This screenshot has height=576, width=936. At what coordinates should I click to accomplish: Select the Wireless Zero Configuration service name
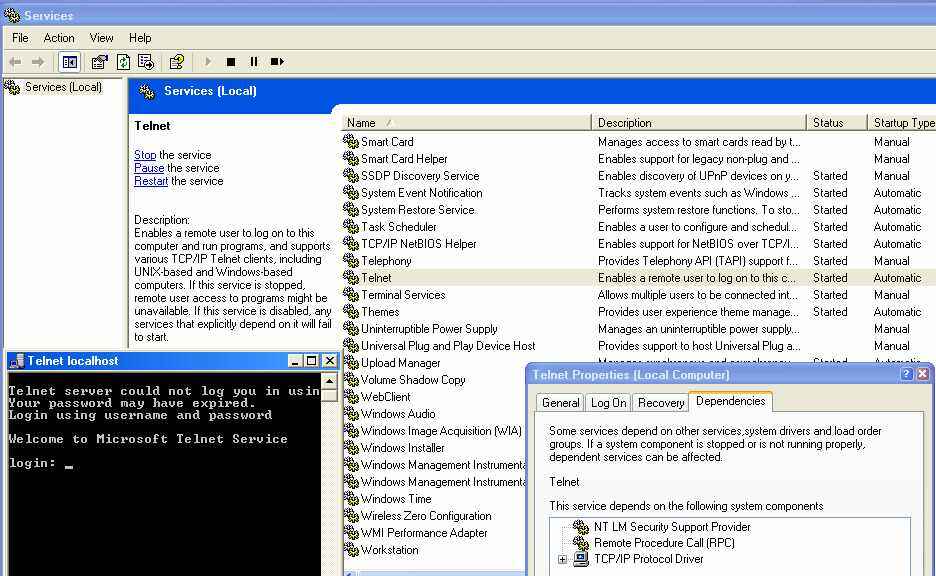pyautogui.click(x=426, y=516)
